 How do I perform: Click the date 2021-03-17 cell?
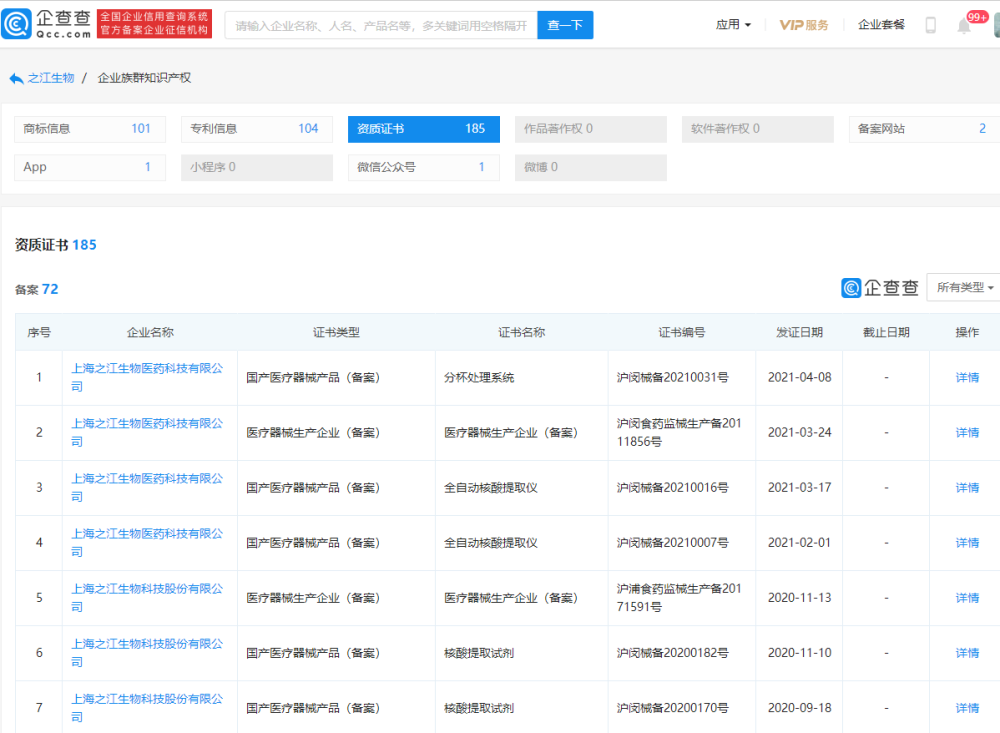799,487
